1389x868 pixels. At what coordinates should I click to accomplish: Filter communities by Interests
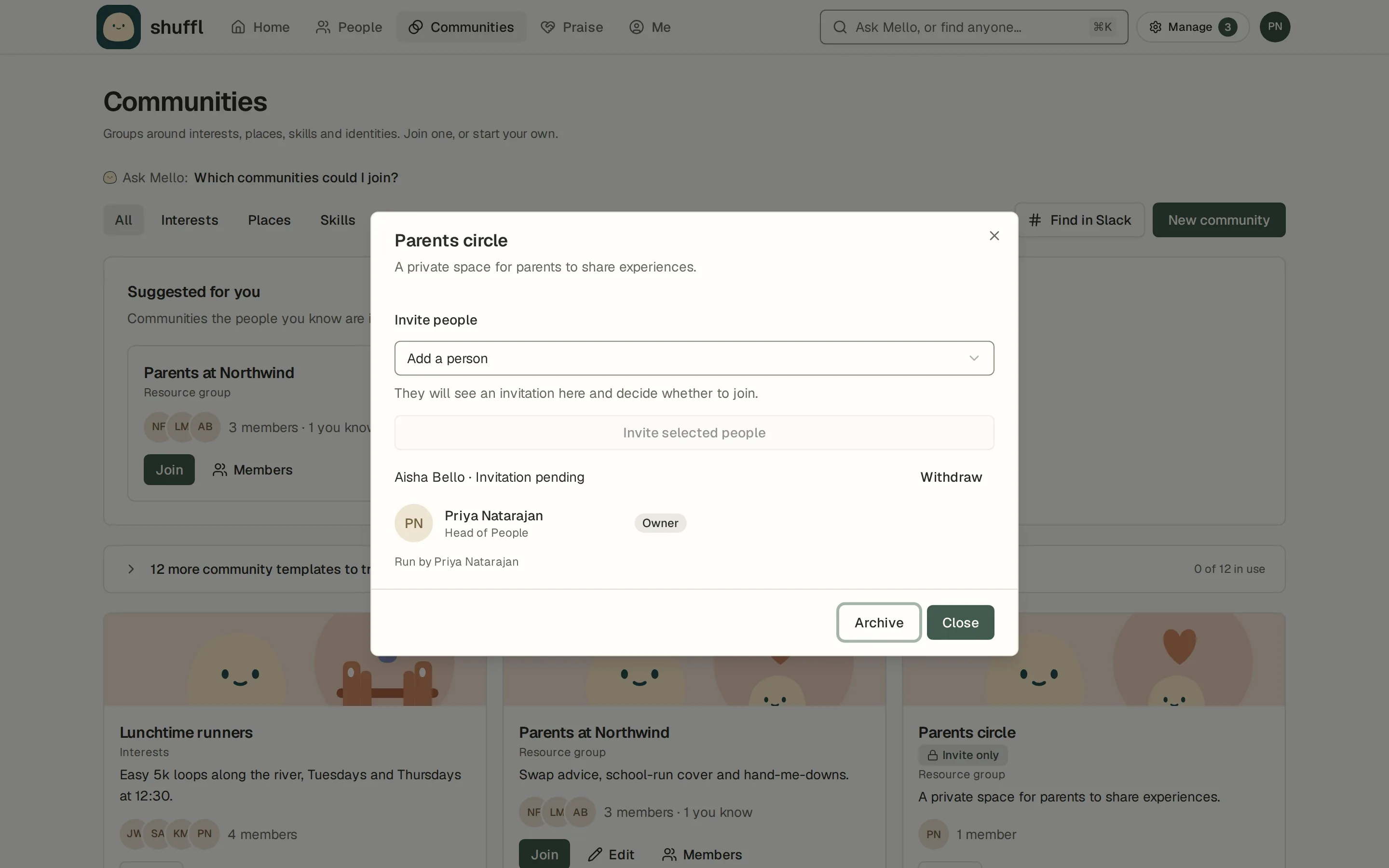coord(190,220)
